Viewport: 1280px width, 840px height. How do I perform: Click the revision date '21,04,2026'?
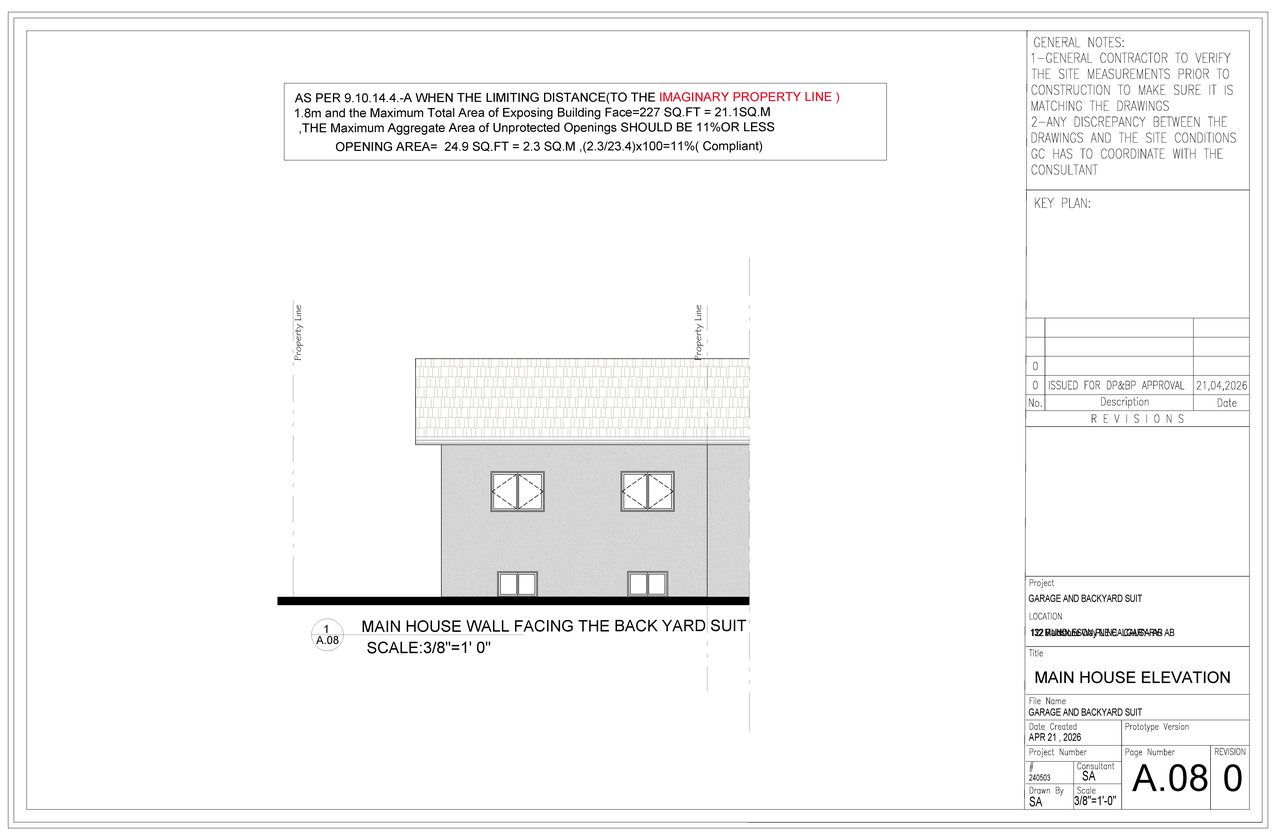click(1222, 385)
